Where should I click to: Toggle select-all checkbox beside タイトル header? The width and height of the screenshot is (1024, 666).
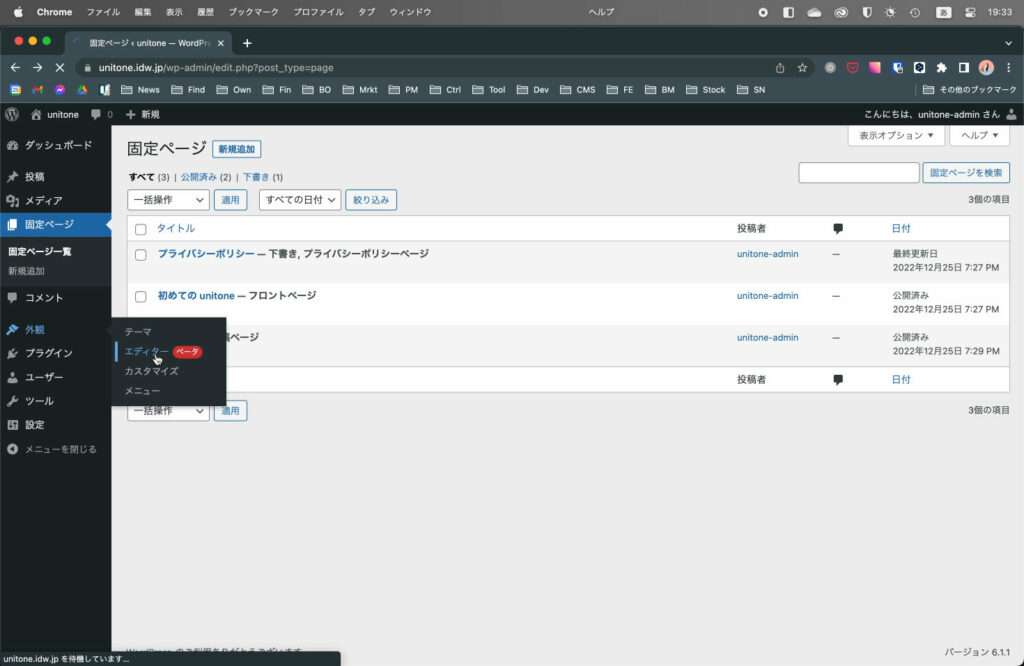[x=141, y=229]
